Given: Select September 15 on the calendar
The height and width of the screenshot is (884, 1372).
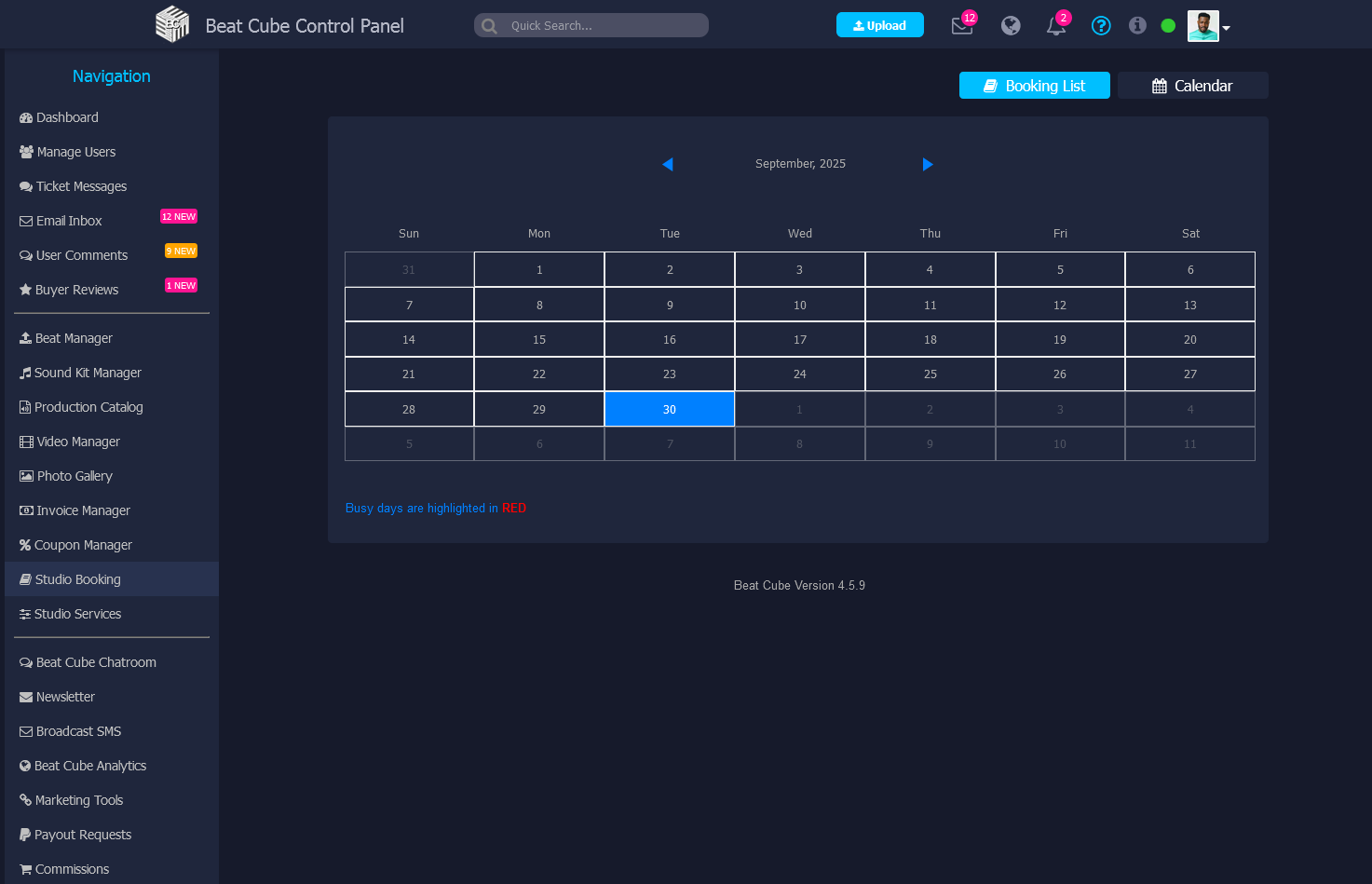Looking at the screenshot, I should click(x=538, y=340).
